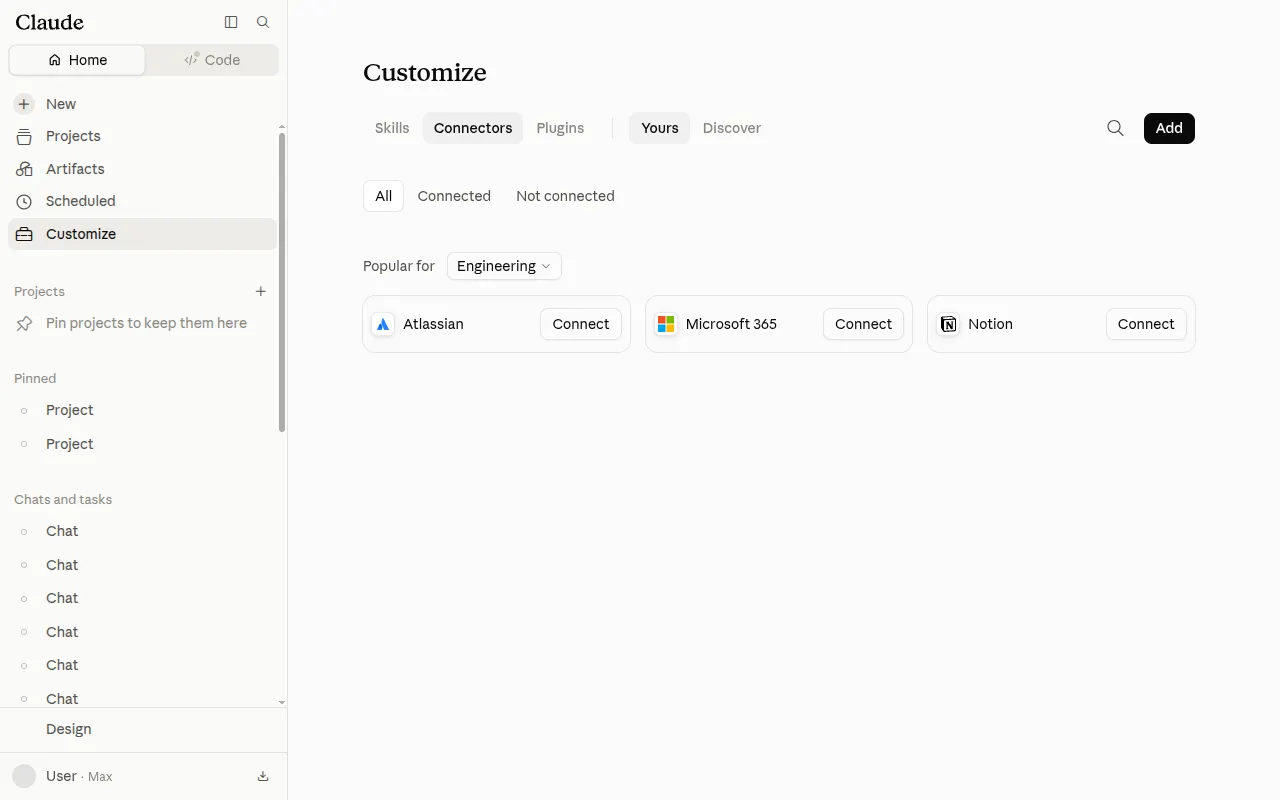Connect the Notion connector
The height and width of the screenshot is (800, 1280).
click(1146, 324)
